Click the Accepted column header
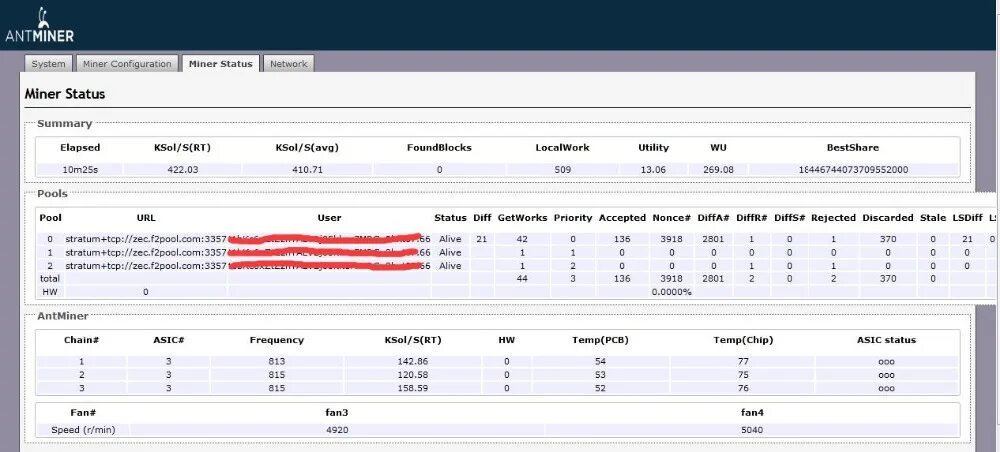This screenshot has width=1000, height=452. (x=622, y=217)
